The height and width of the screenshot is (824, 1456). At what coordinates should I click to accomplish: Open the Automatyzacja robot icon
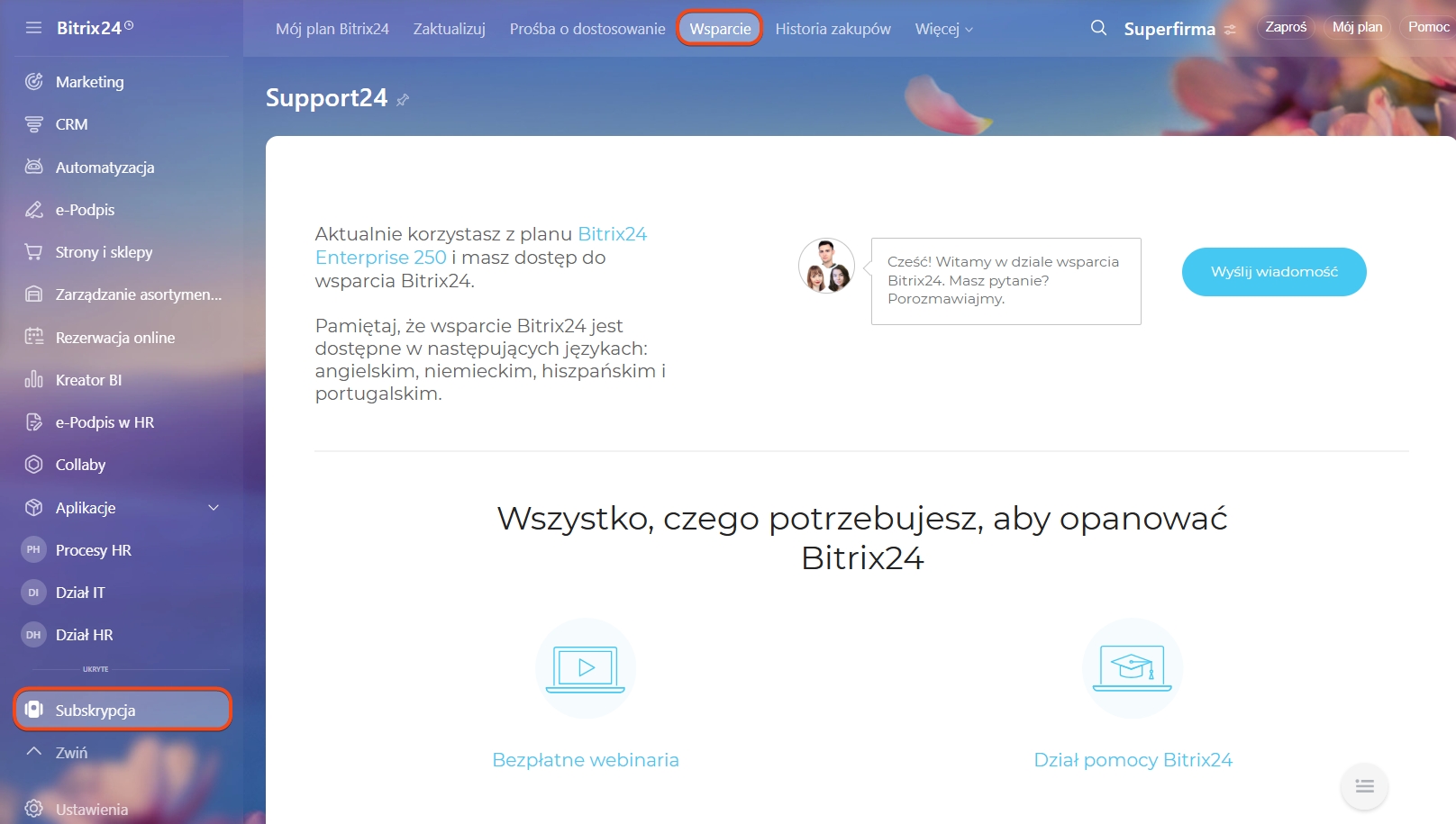coord(34,167)
